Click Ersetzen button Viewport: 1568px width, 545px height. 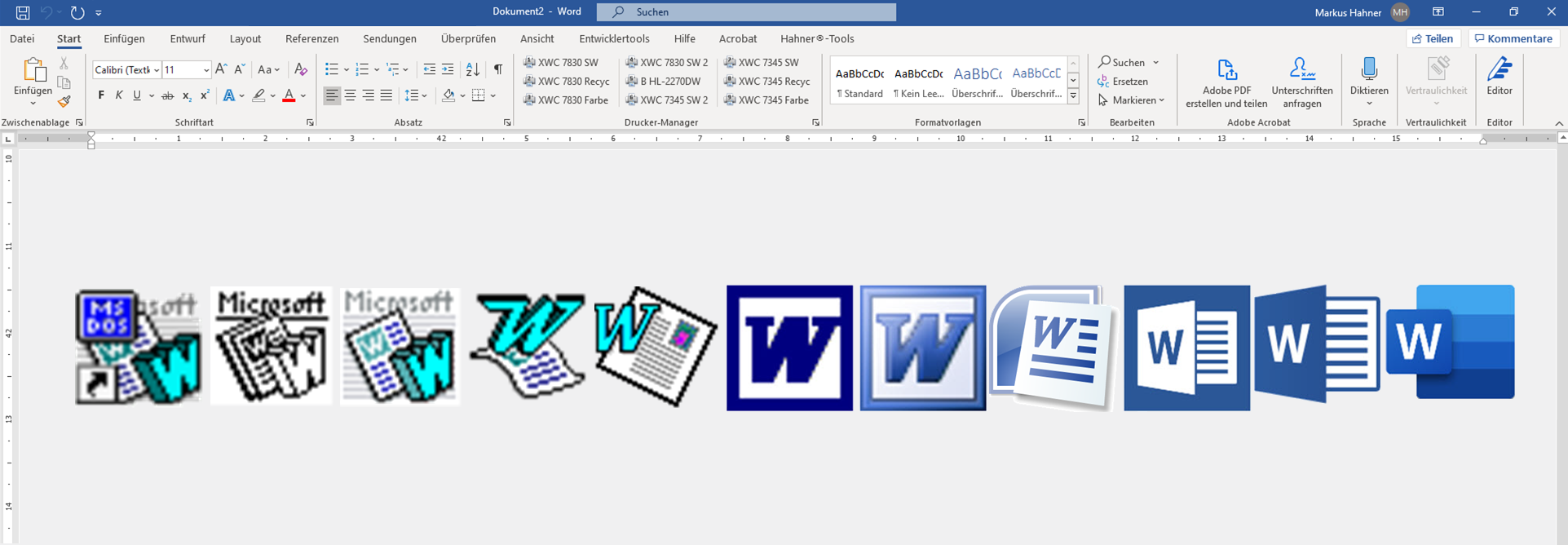1123,82
